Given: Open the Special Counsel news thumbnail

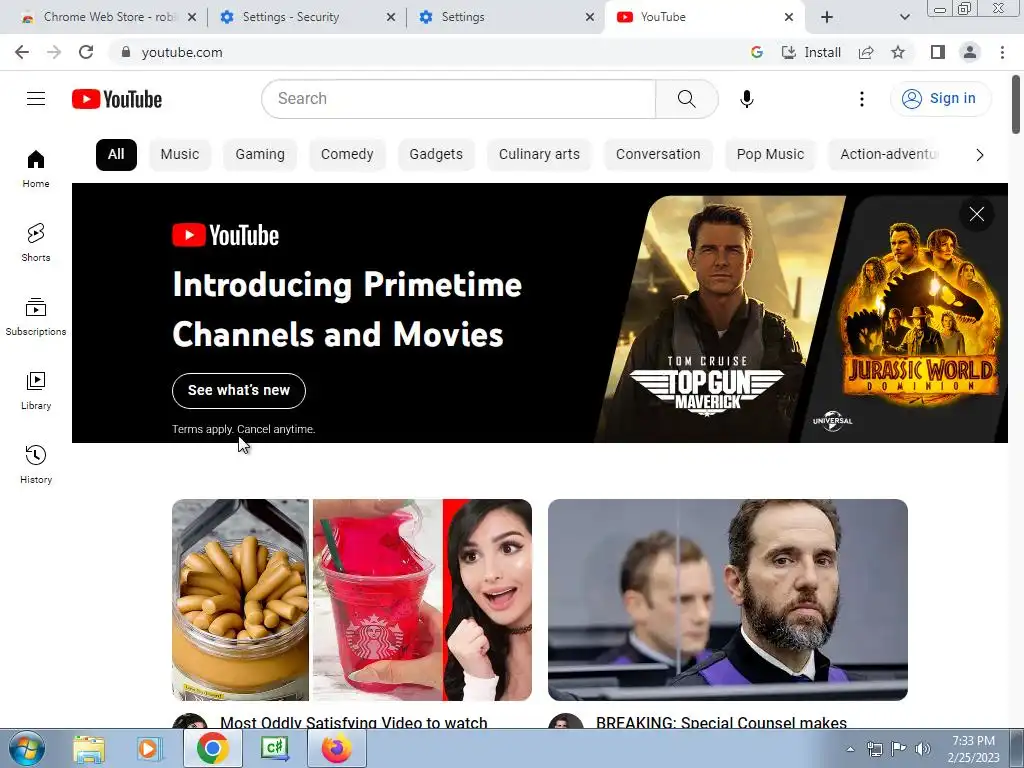Looking at the screenshot, I should 728,600.
